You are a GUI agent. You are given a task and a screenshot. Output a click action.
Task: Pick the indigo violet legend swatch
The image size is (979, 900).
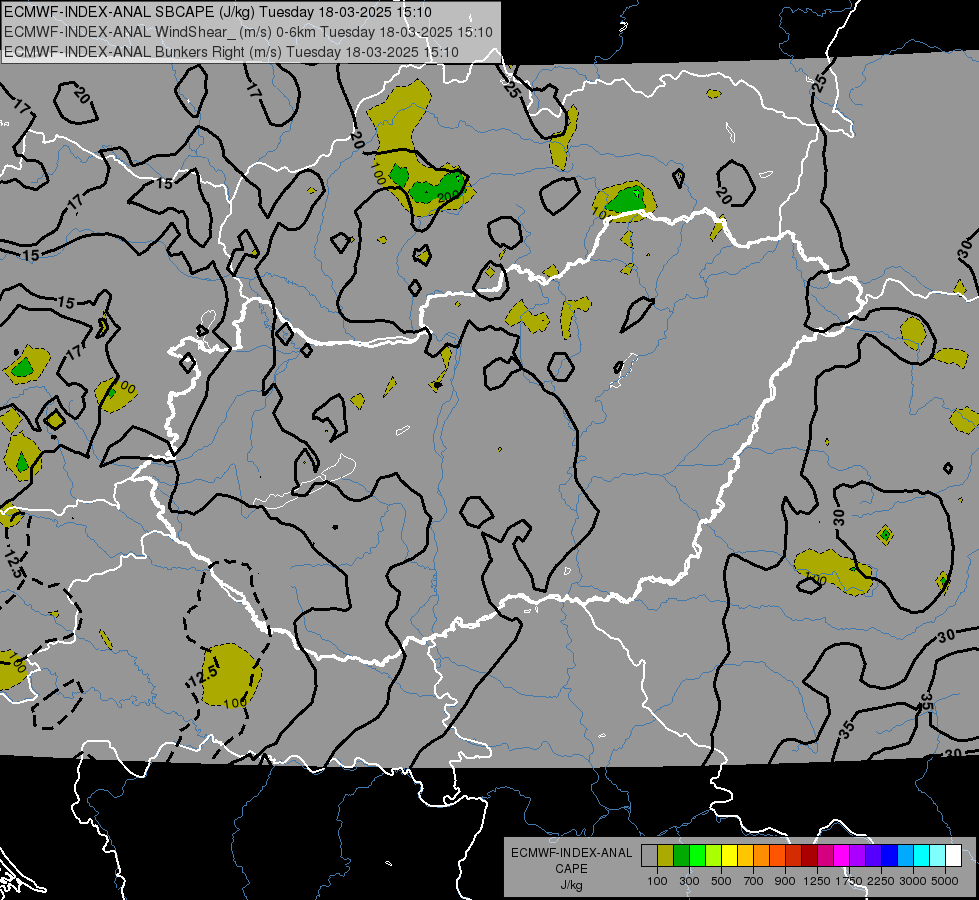[x=873, y=855]
